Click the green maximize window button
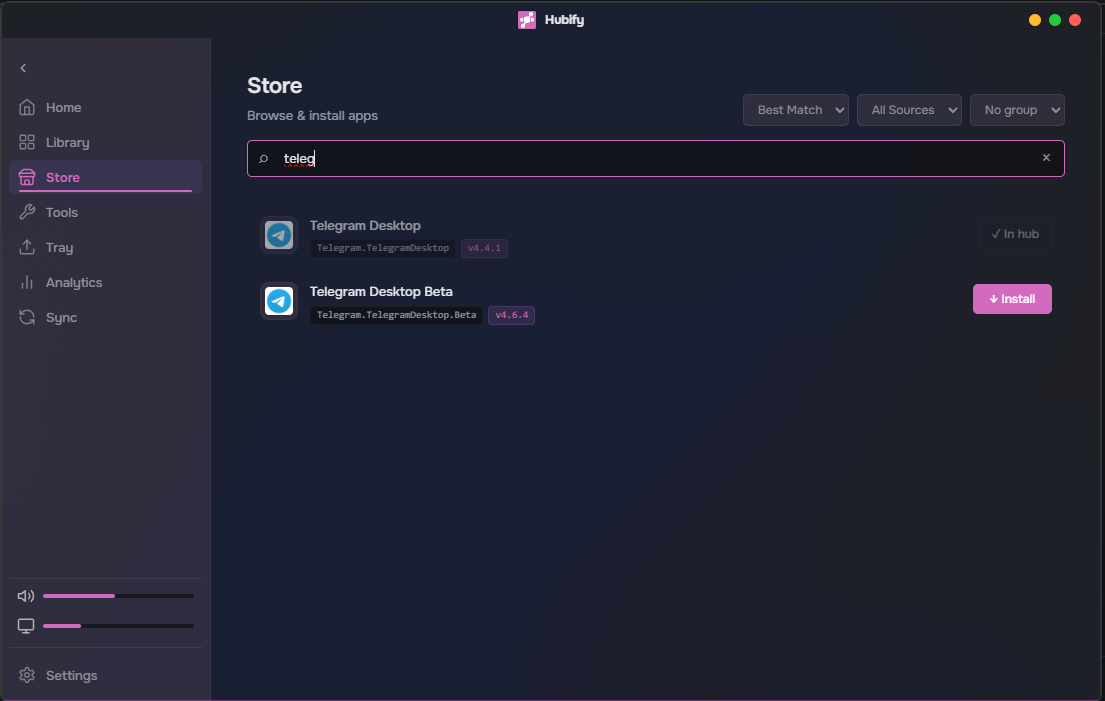1105x701 pixels. pos(1055,20)
